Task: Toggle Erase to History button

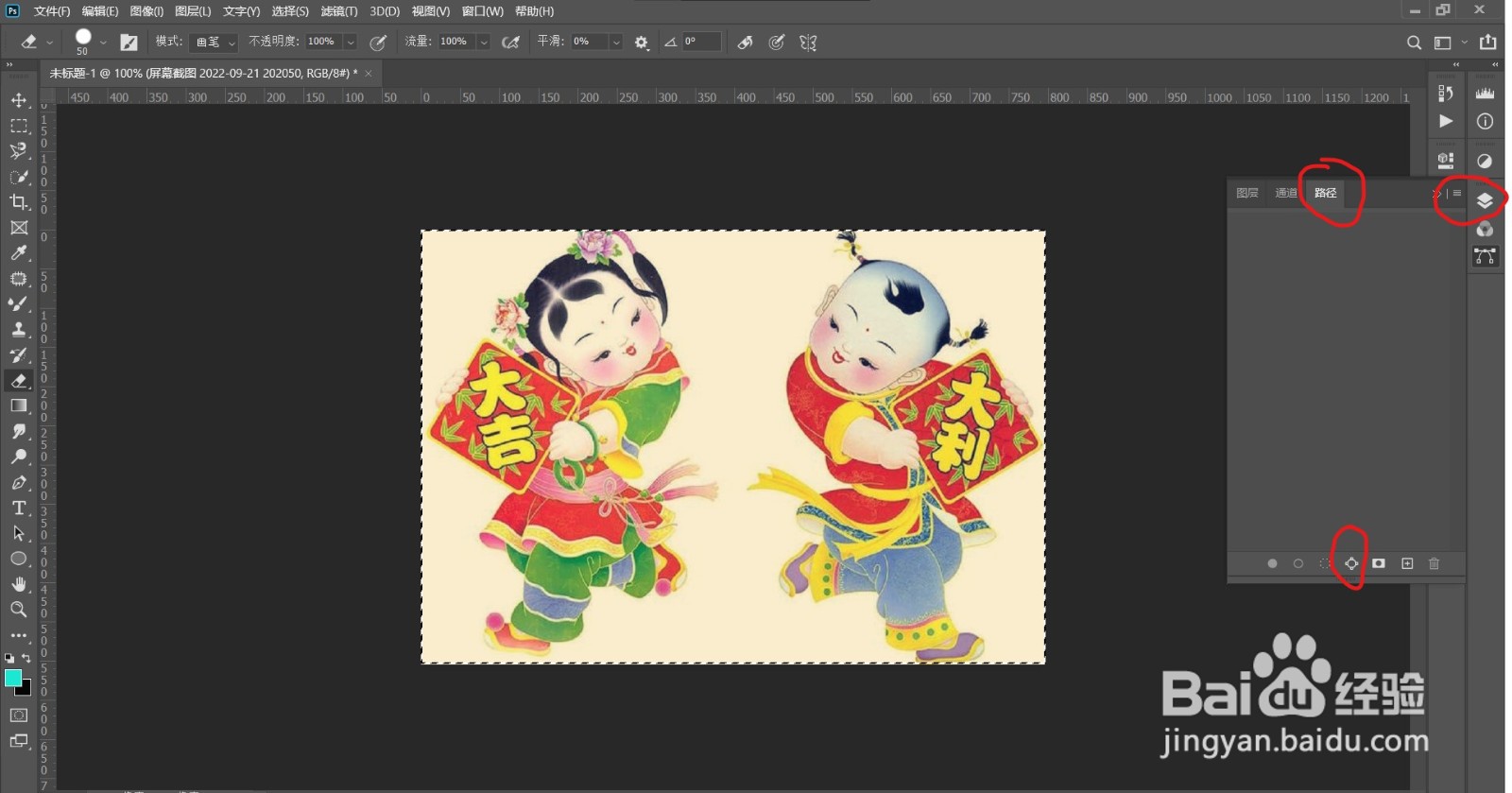Action: (746, 43)
